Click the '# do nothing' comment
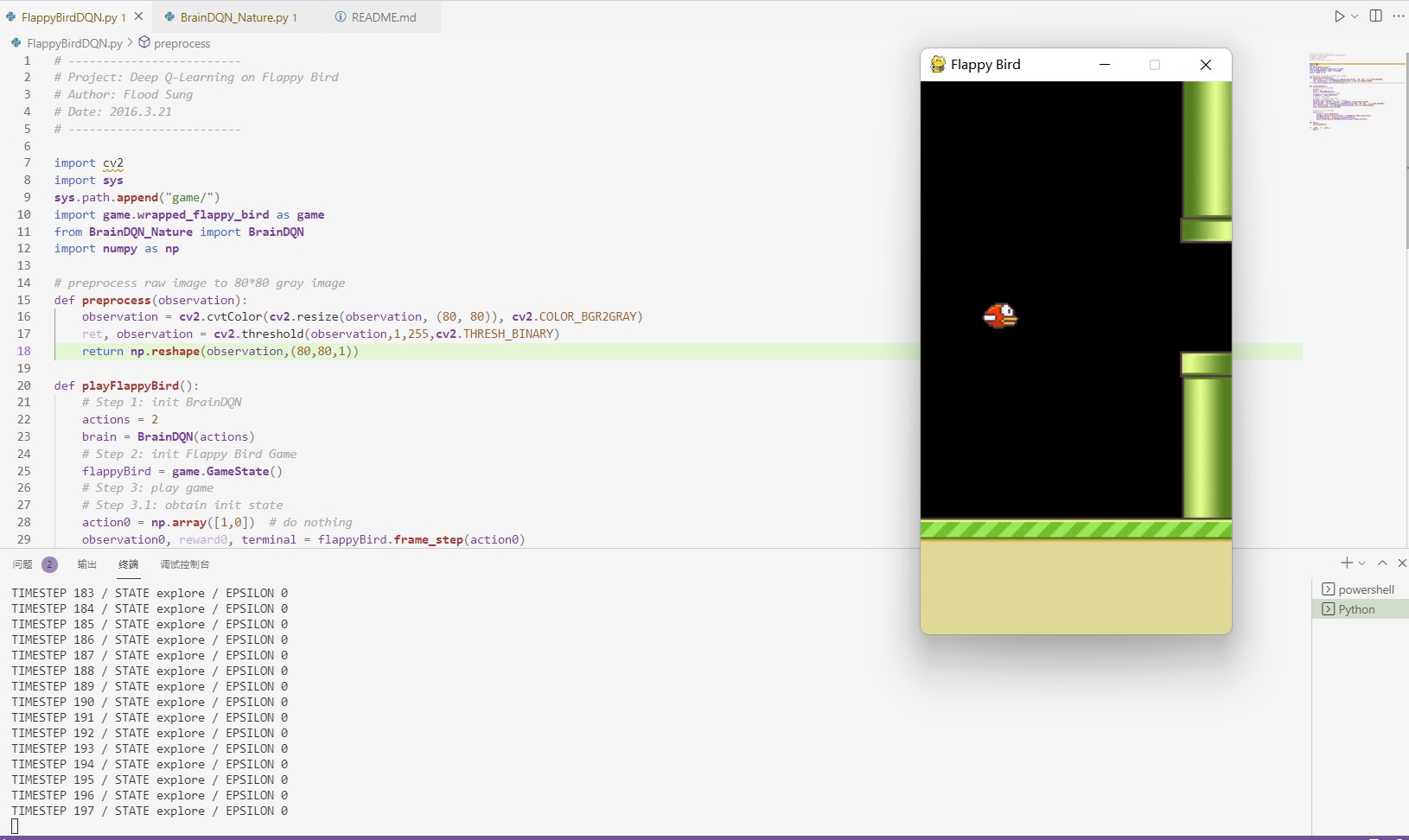Screen dimensions: 1409x840 (310, 522)
